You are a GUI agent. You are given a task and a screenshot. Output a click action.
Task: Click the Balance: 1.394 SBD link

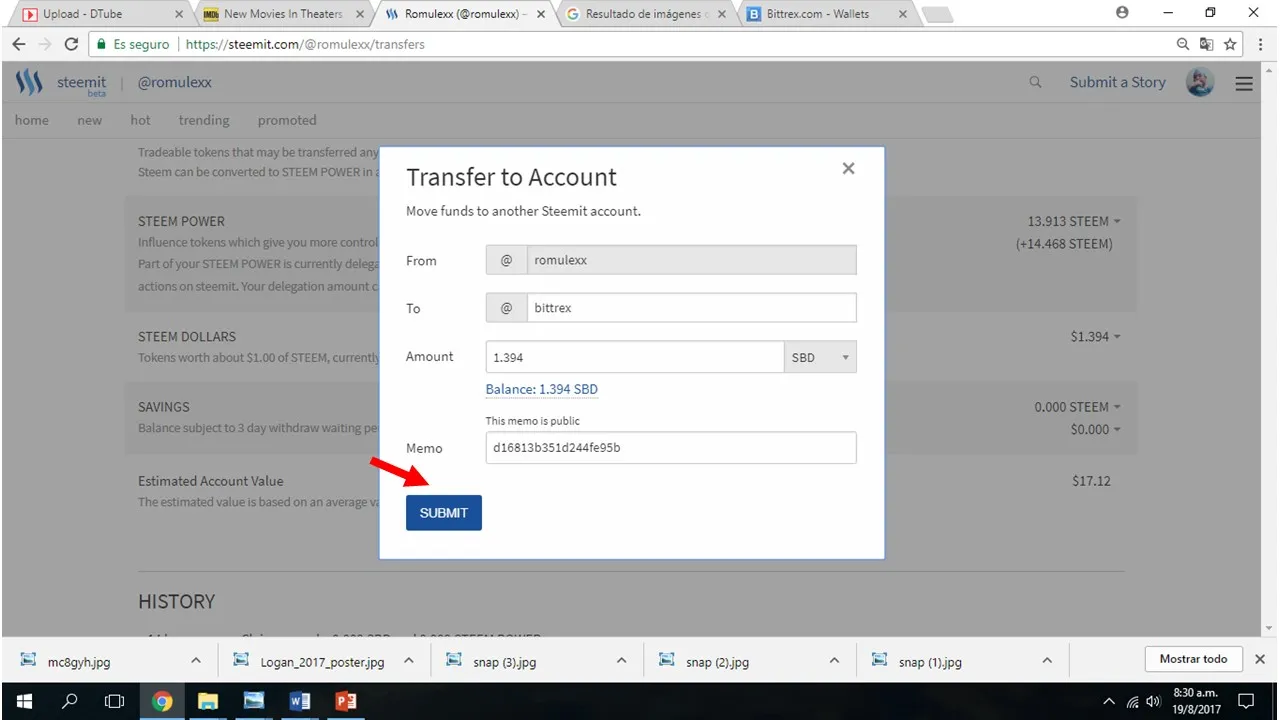tap(542, 389)
